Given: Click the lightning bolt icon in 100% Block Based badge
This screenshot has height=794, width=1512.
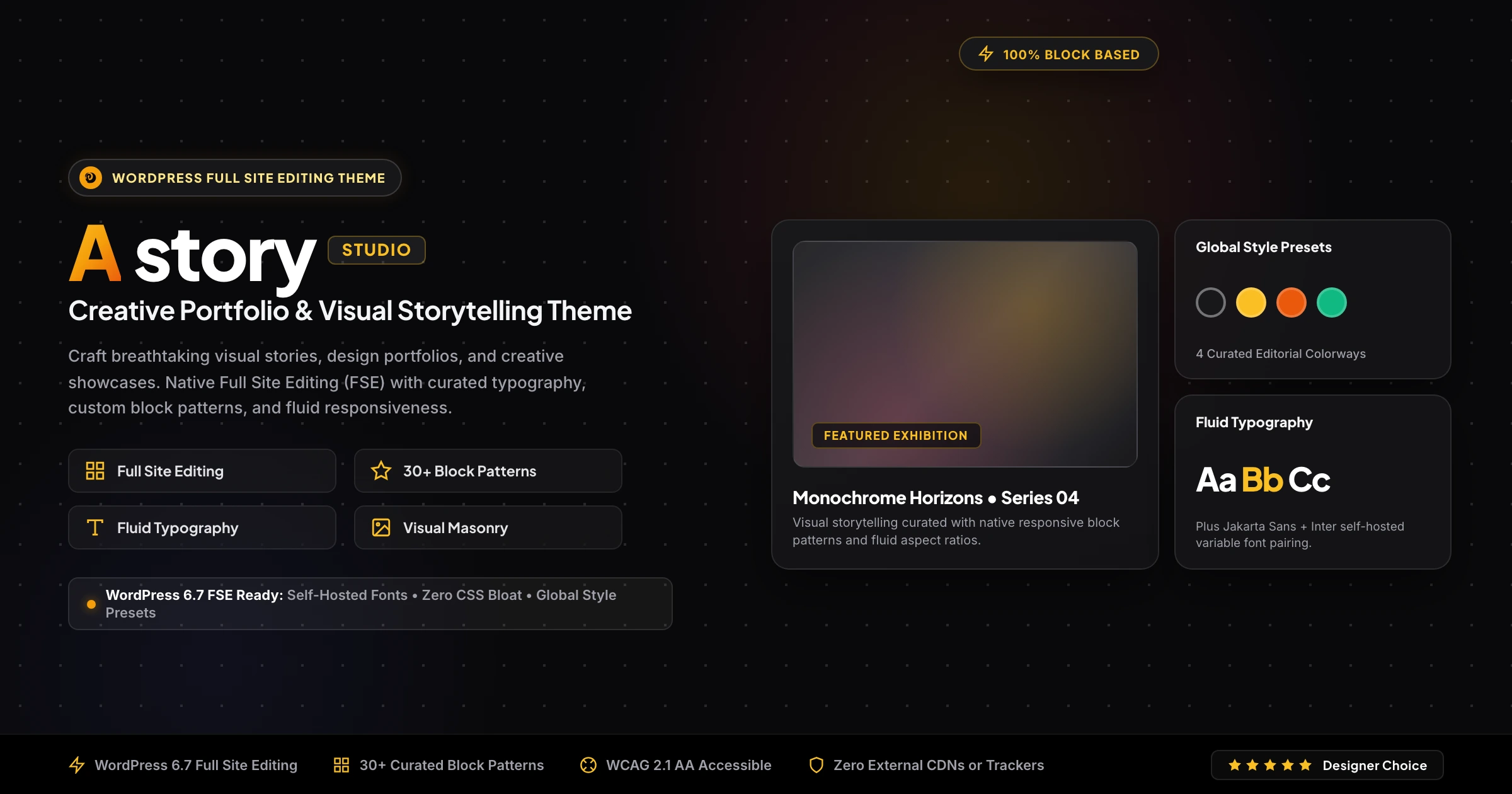Looking at the screenshot, I should (986, 54).
